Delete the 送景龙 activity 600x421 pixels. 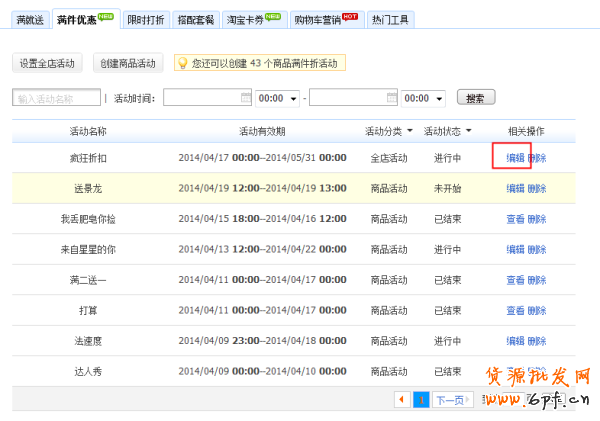click(x=537, y=188)
